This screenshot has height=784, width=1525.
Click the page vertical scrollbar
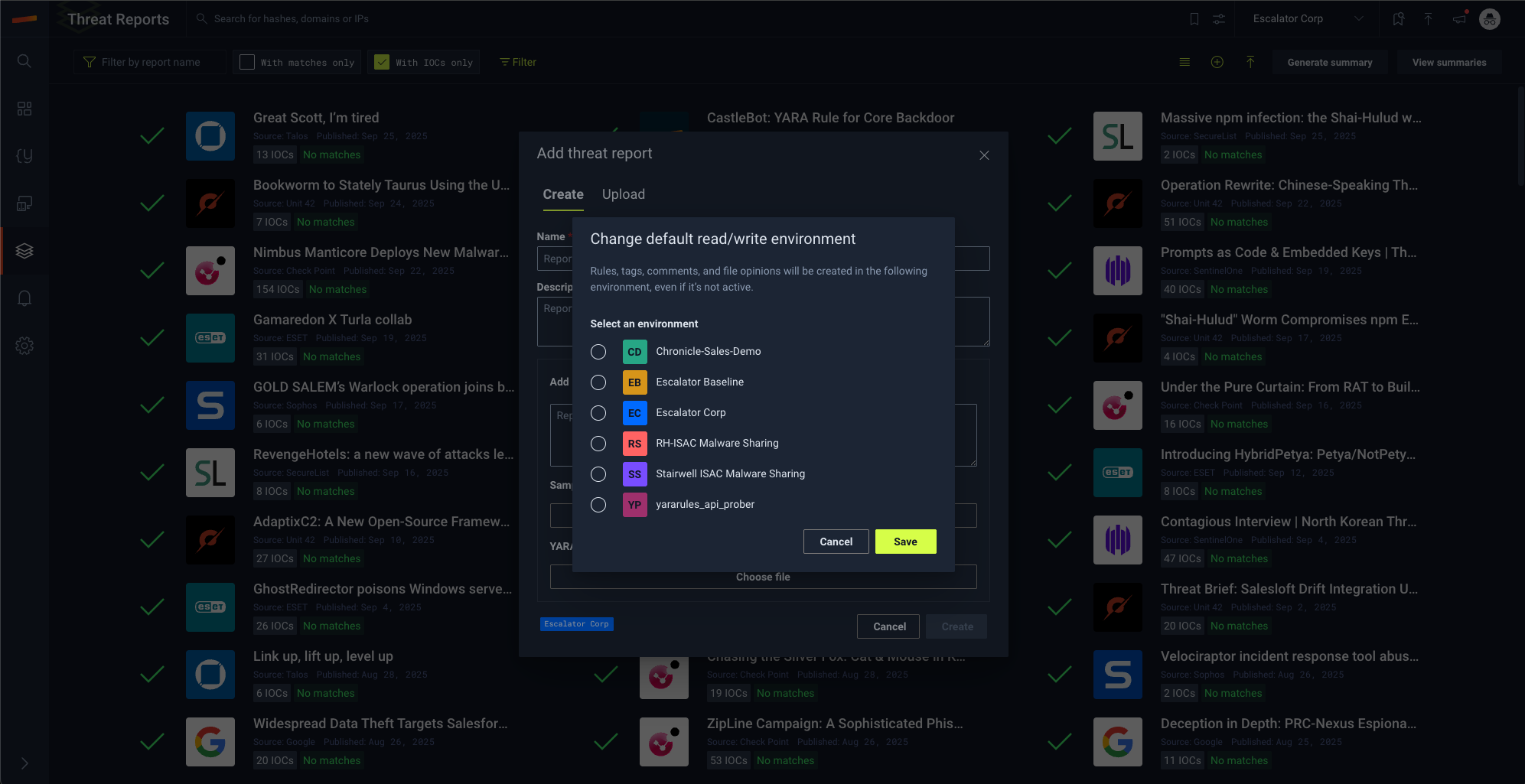pos(1520,136)
